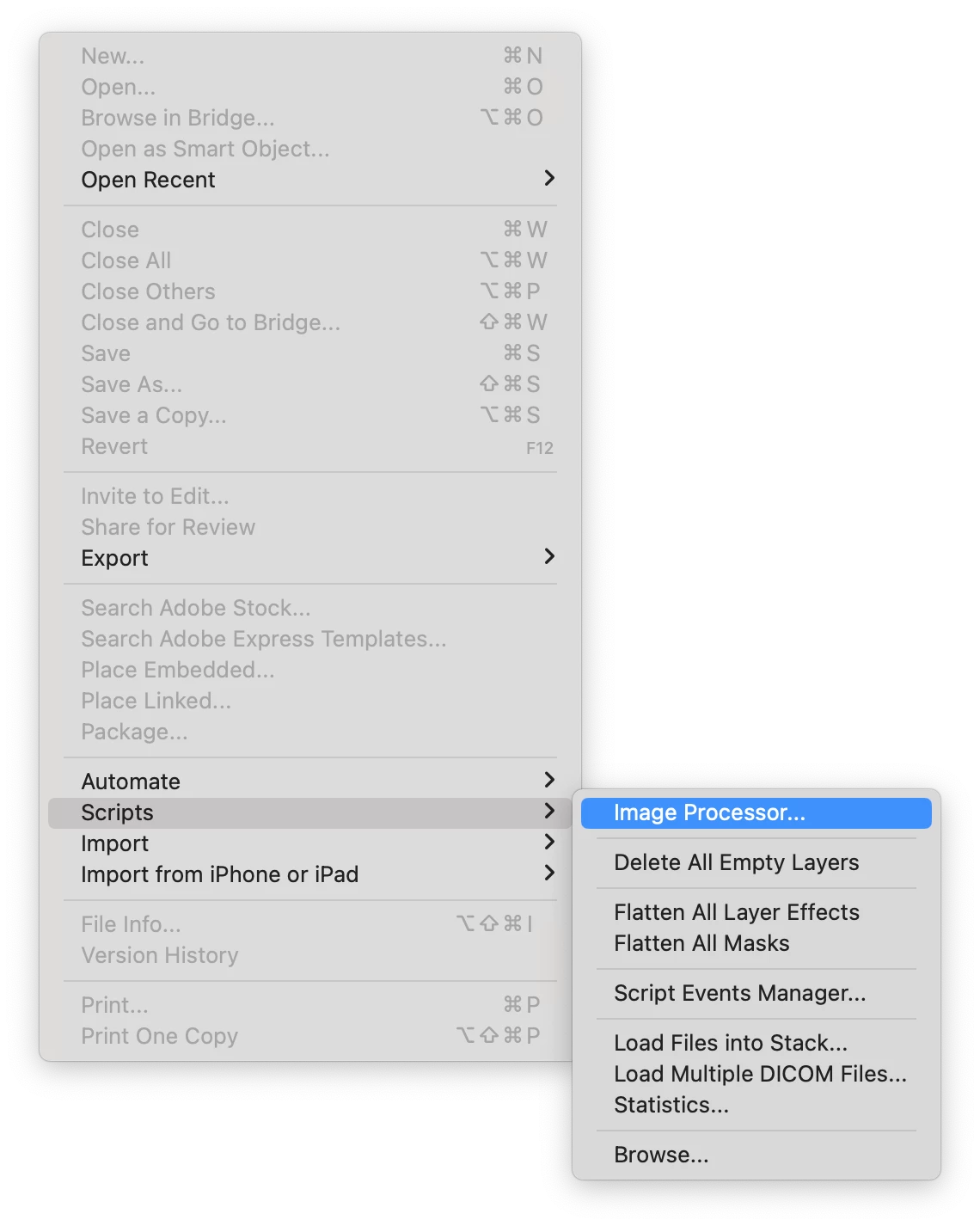Viewport: 980px width, 1226px height.
Task: Click the Version History item
Action: coord(310,955)
